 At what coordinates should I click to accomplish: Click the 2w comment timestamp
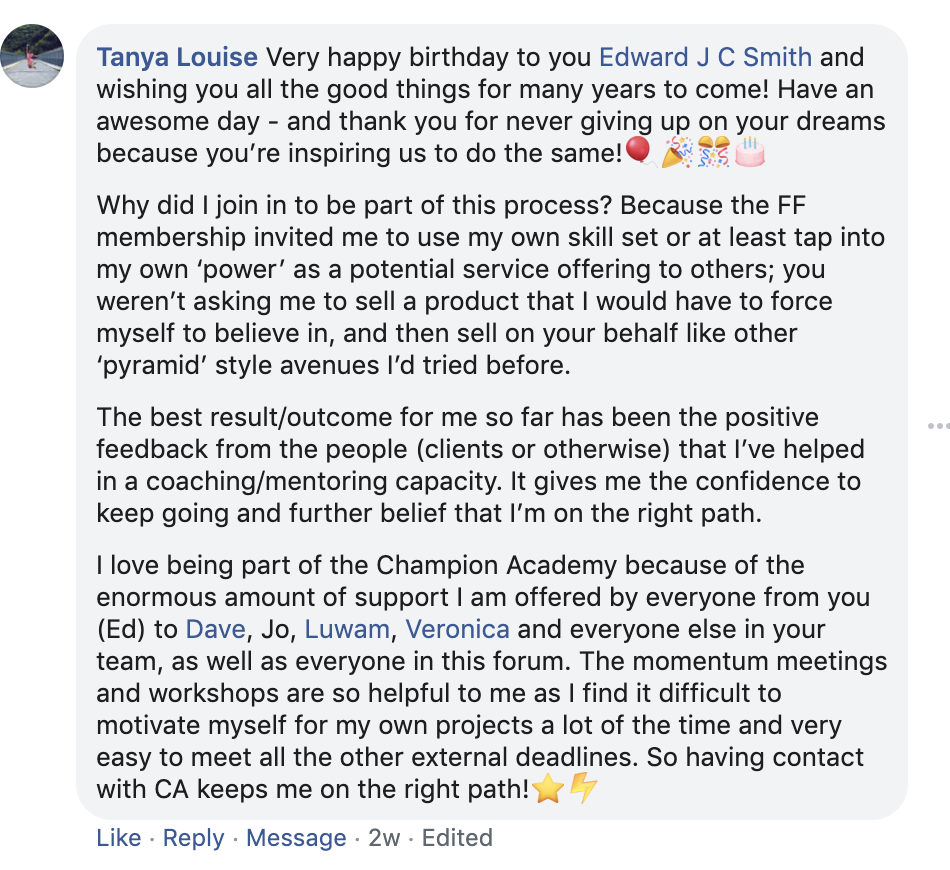tap(384, 838)
